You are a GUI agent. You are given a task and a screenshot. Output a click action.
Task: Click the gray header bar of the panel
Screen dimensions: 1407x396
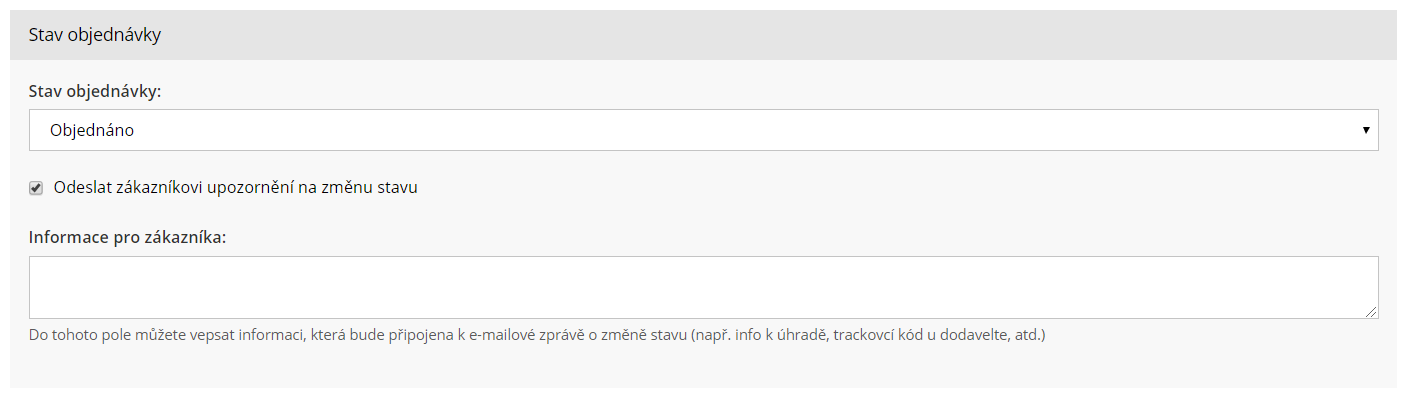tap(703, 35)
